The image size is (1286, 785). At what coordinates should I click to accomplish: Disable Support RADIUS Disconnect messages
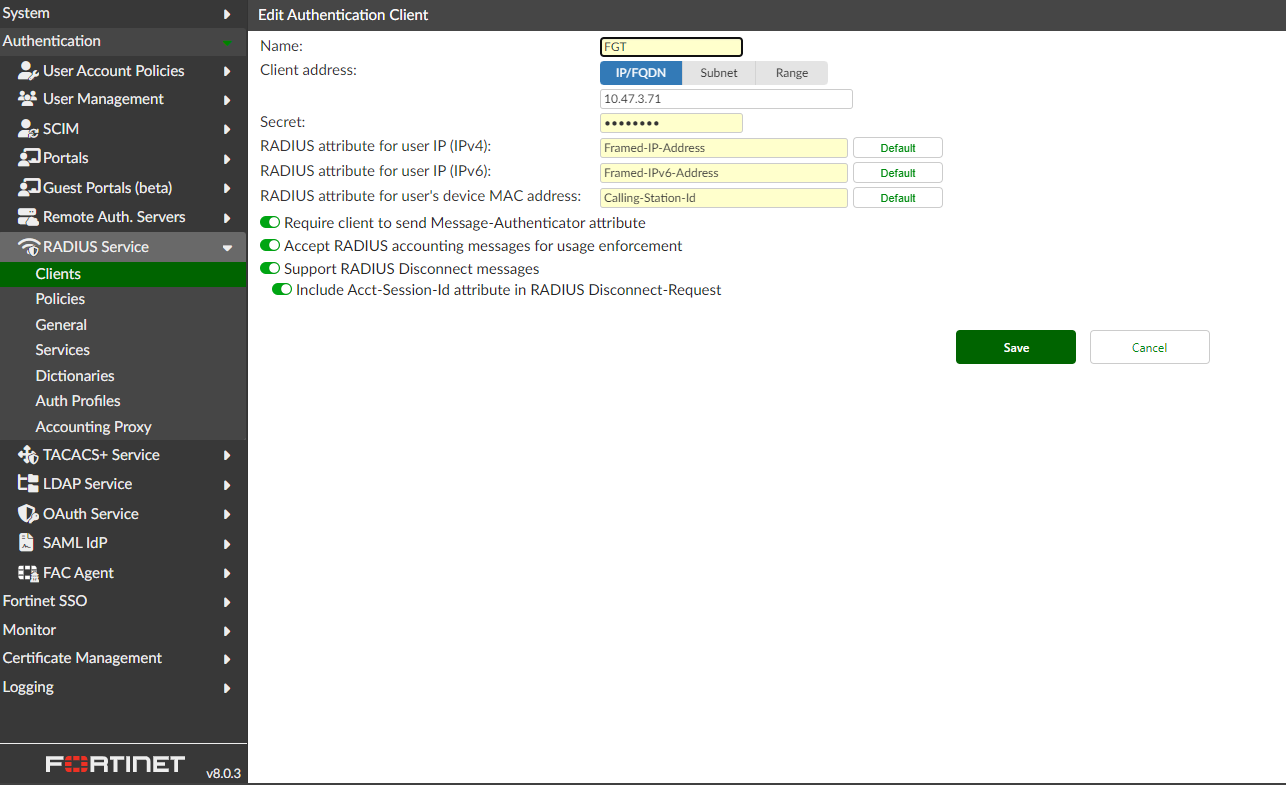[270, 269]
